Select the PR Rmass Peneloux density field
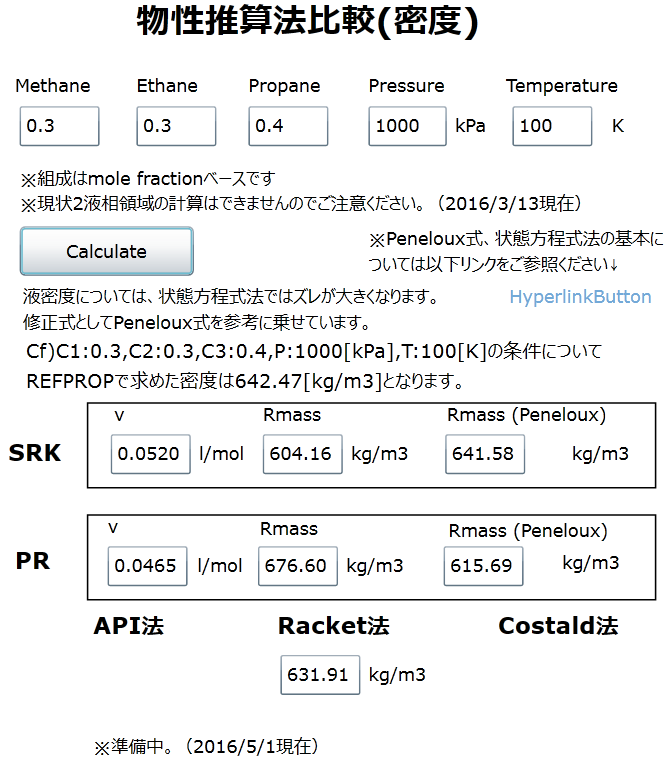The height and width of the screenshot is (771, 672). click(x=483, y=566)
